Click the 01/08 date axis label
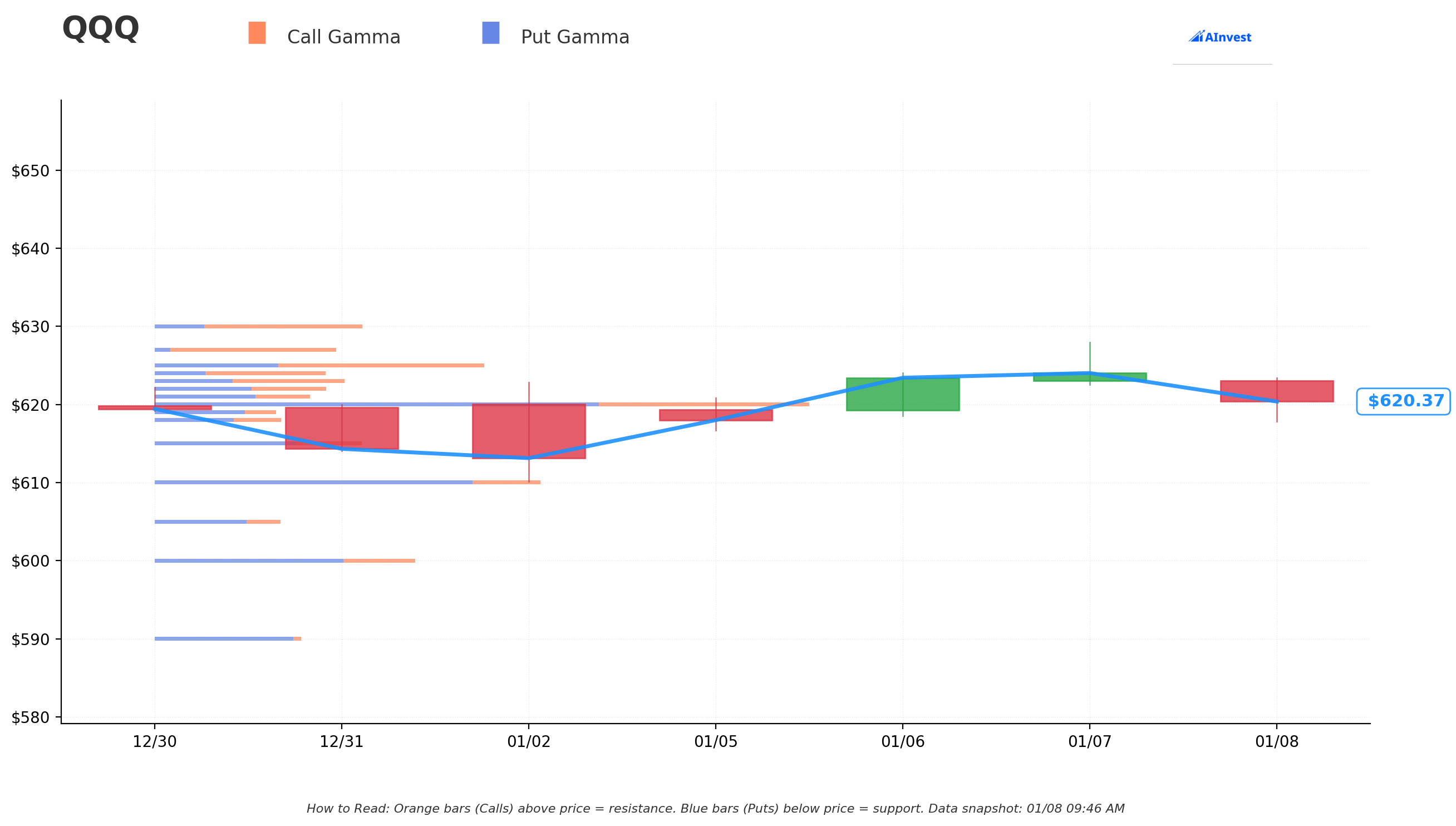The height and width of the screenshot is (826, 1456). [1277, 742]
